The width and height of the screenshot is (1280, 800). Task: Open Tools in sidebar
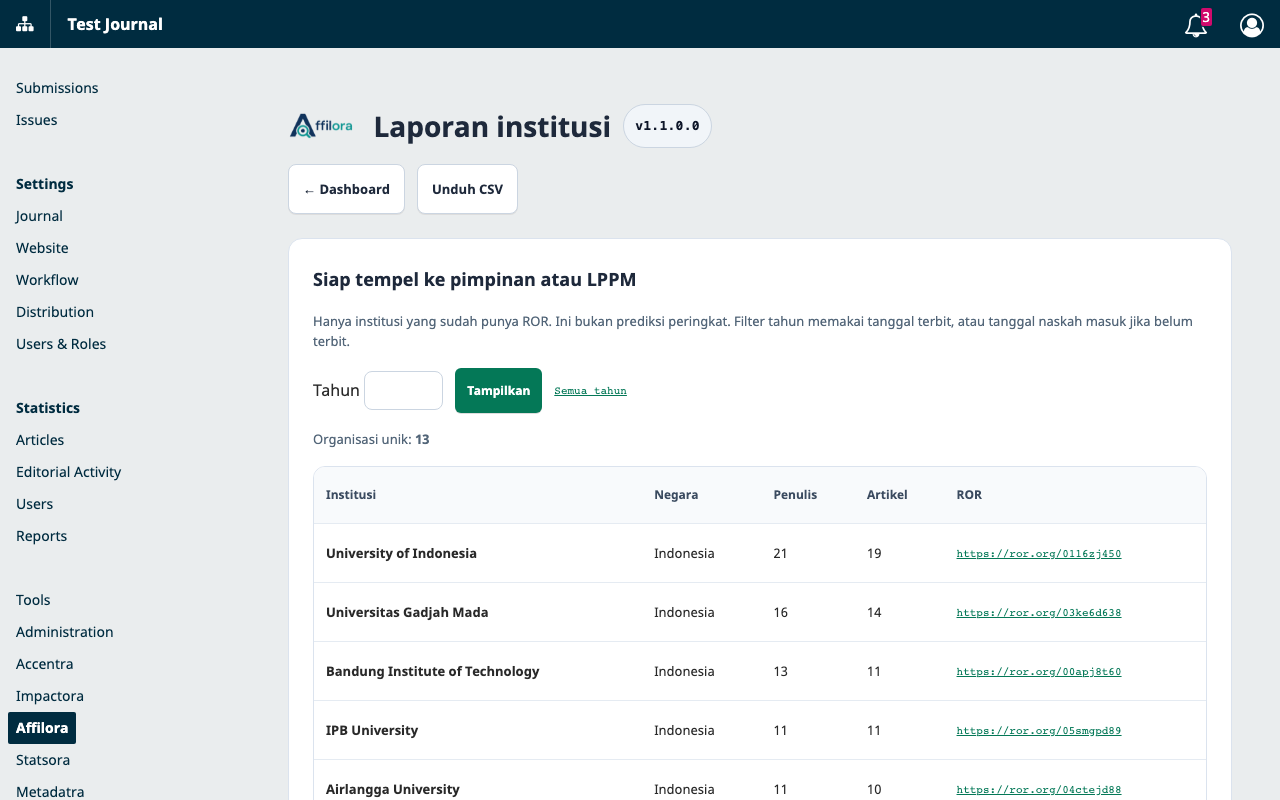(x=33, y=600)
